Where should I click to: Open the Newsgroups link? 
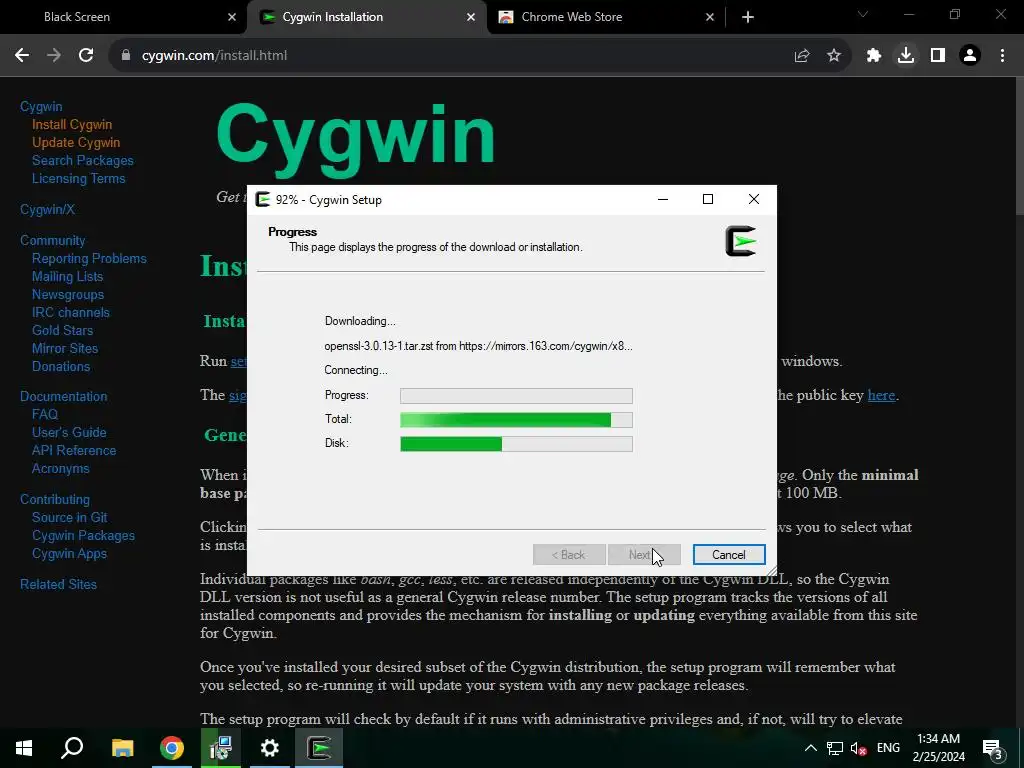pos(68,295)
